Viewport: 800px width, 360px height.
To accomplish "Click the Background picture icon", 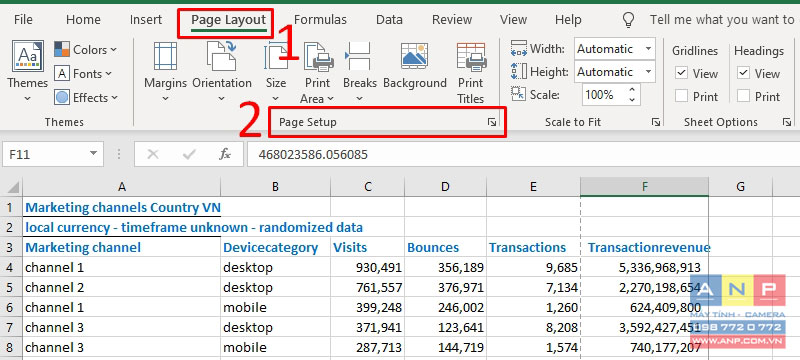I will tap(414, 56).
